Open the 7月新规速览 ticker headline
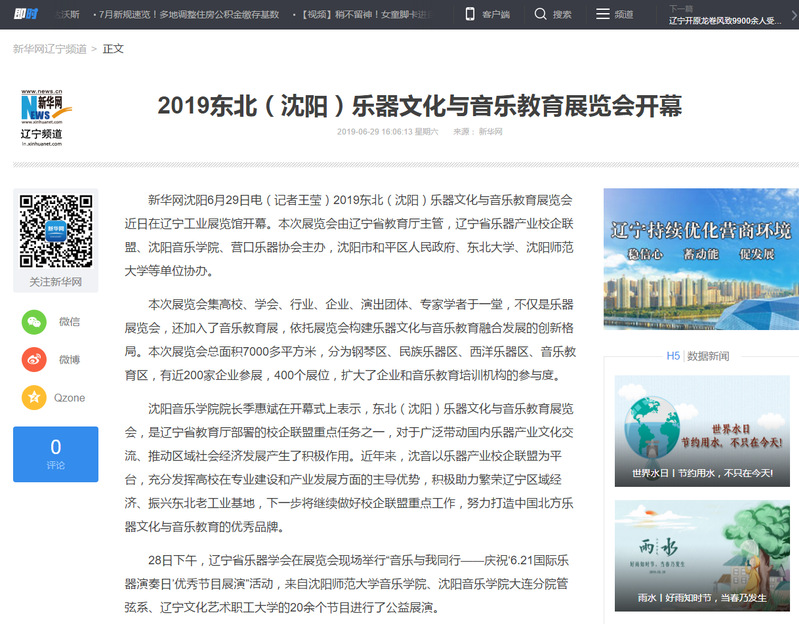Viewport: 799px width, 624px height. pyautogui.click(x=185, y=15)
